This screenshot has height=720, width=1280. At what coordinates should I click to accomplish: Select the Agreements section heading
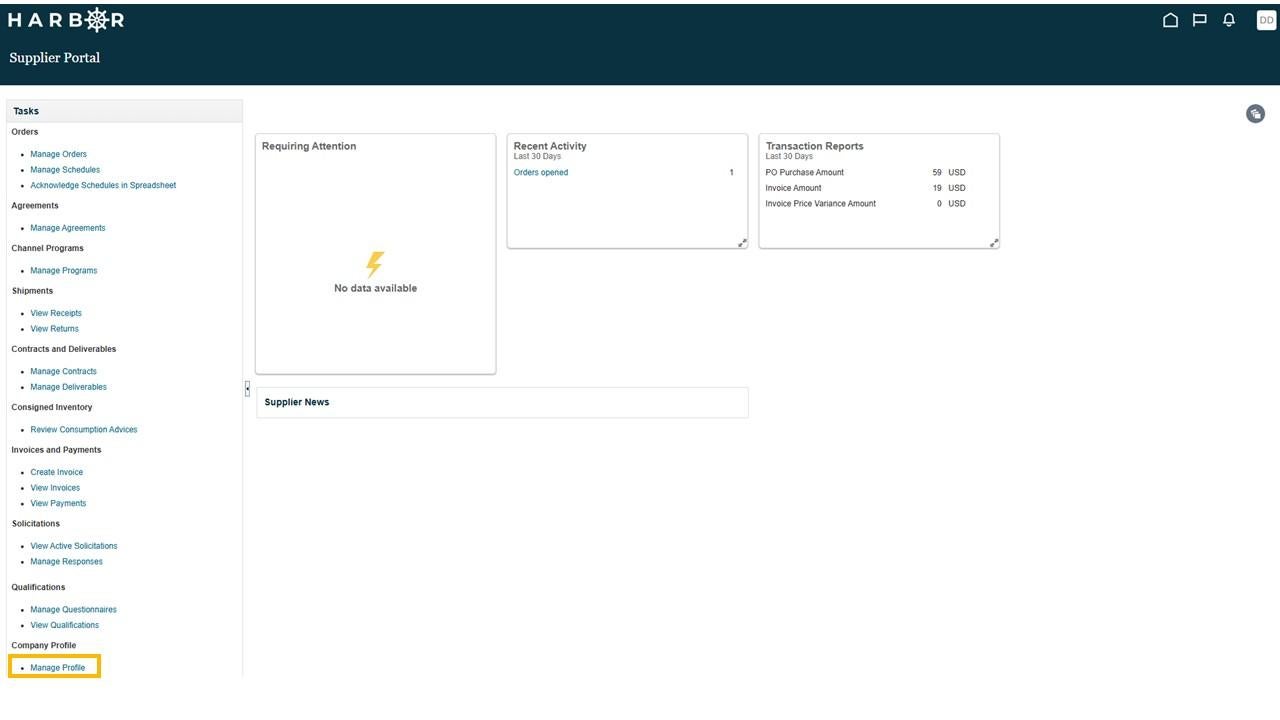[x=35, y=206]
